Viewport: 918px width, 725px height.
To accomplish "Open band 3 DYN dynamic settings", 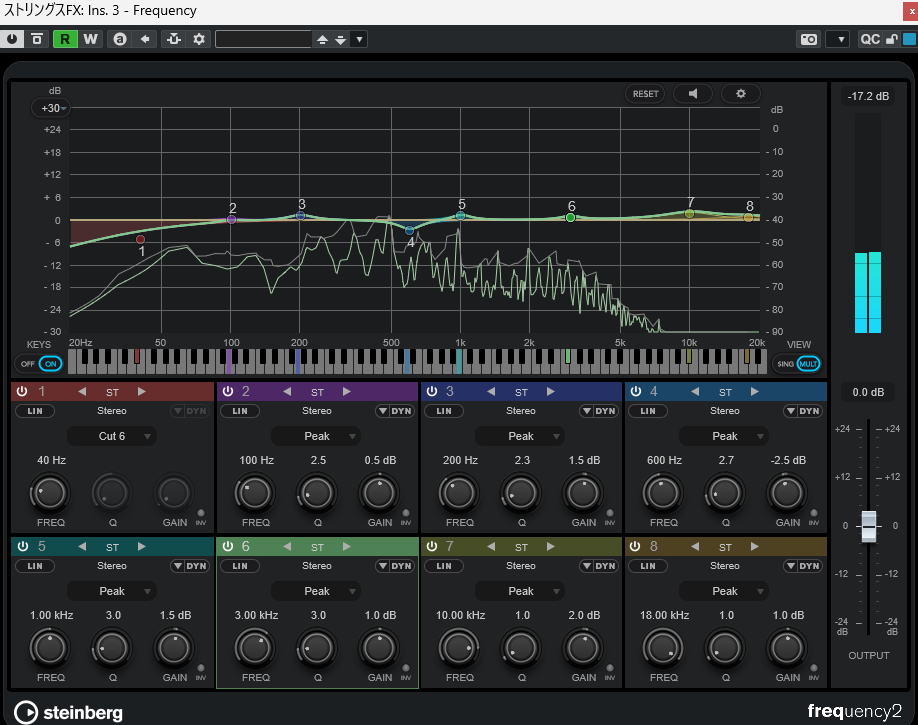I will (598, 411).
